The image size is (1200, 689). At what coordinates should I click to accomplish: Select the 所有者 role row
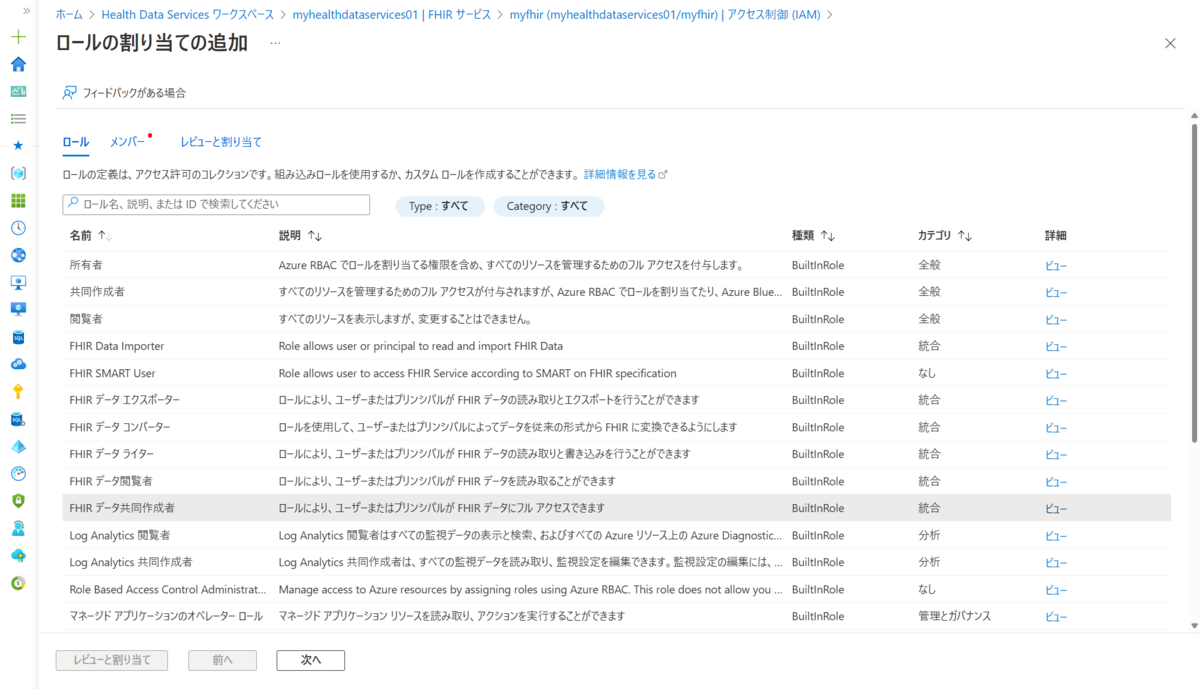point(616,265)
